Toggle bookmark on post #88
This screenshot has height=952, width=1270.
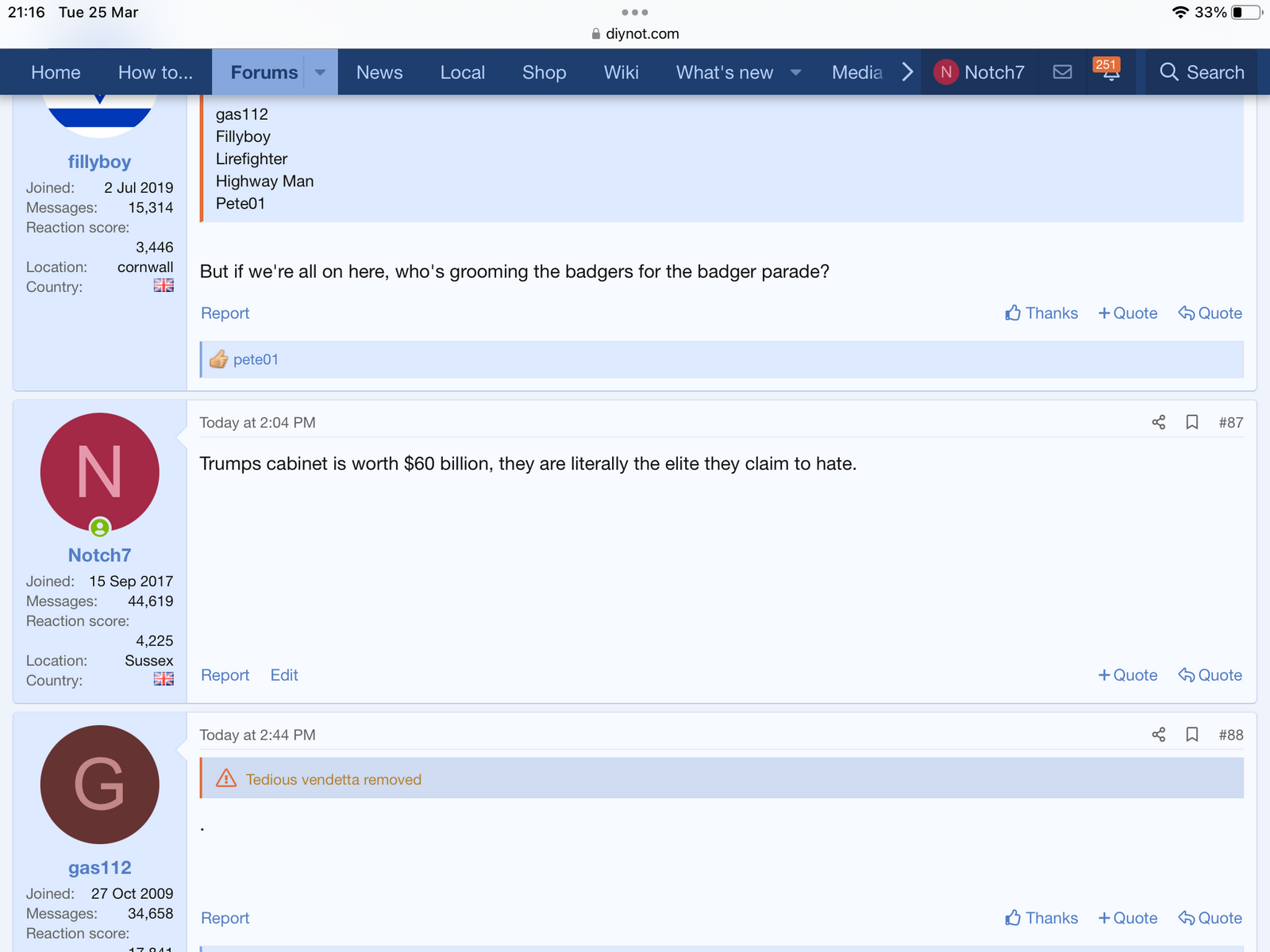[1191, 735]
